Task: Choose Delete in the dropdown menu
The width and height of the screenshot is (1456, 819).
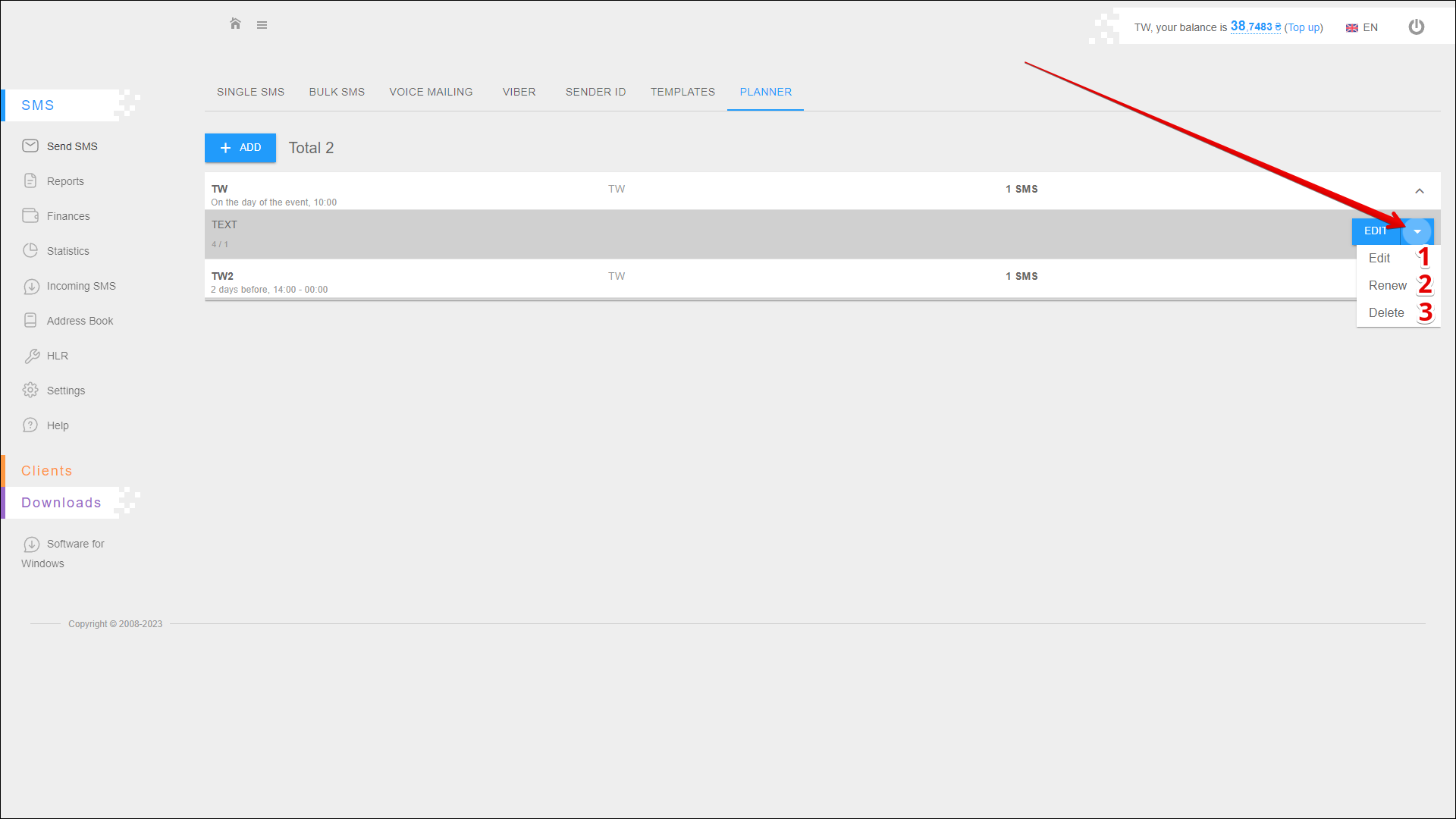Action: tap(1385, 312)
